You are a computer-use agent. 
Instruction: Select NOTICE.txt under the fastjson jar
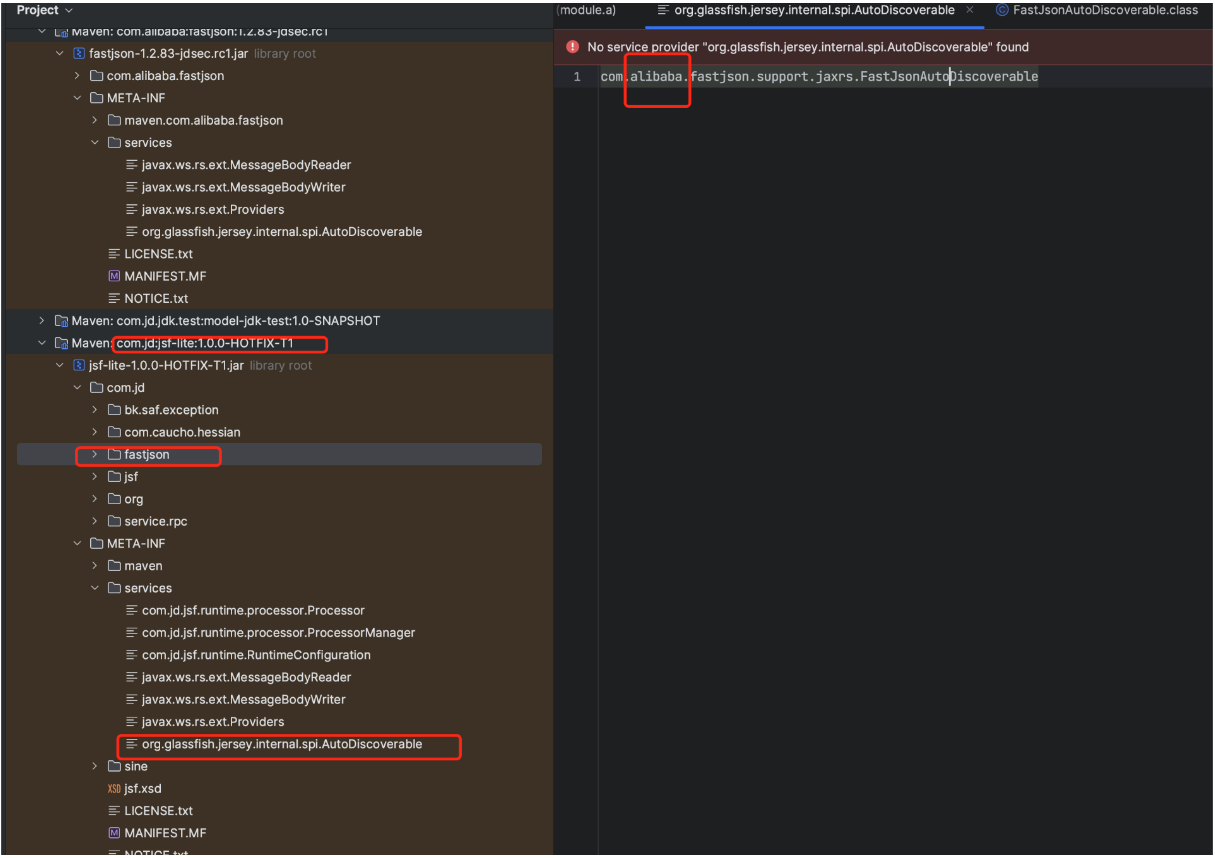(x=156, y=298)
